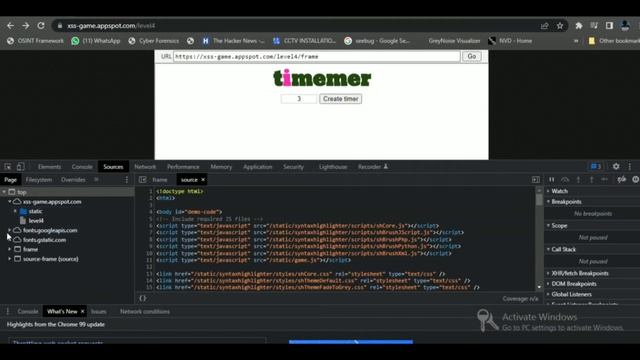
Task: Expand the static folder
Action: [15, 211]
